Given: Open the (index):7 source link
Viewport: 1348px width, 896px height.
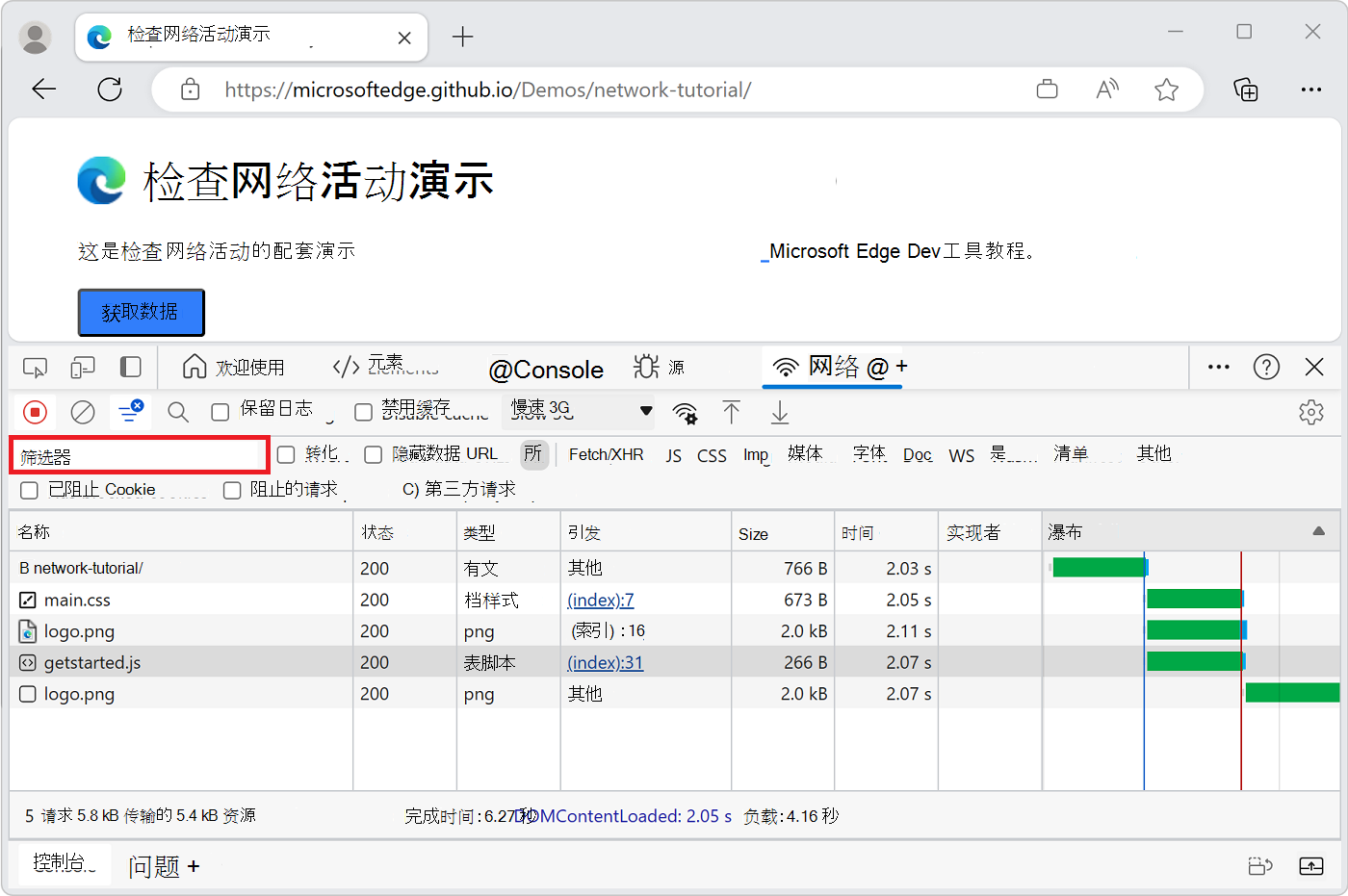Looking at the screenshot, I should pyautogui.click(x=601, y=599).
